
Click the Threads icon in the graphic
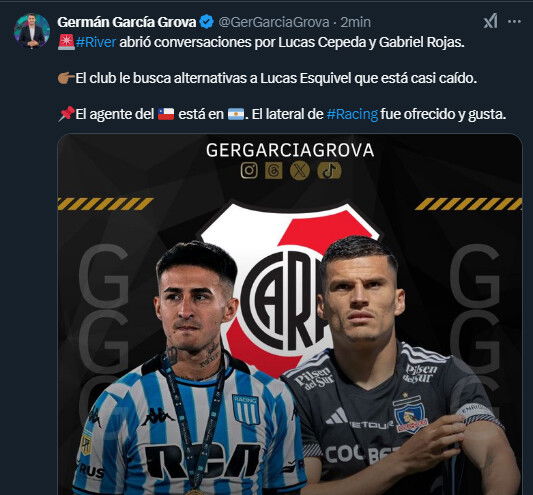coord(274,170)
